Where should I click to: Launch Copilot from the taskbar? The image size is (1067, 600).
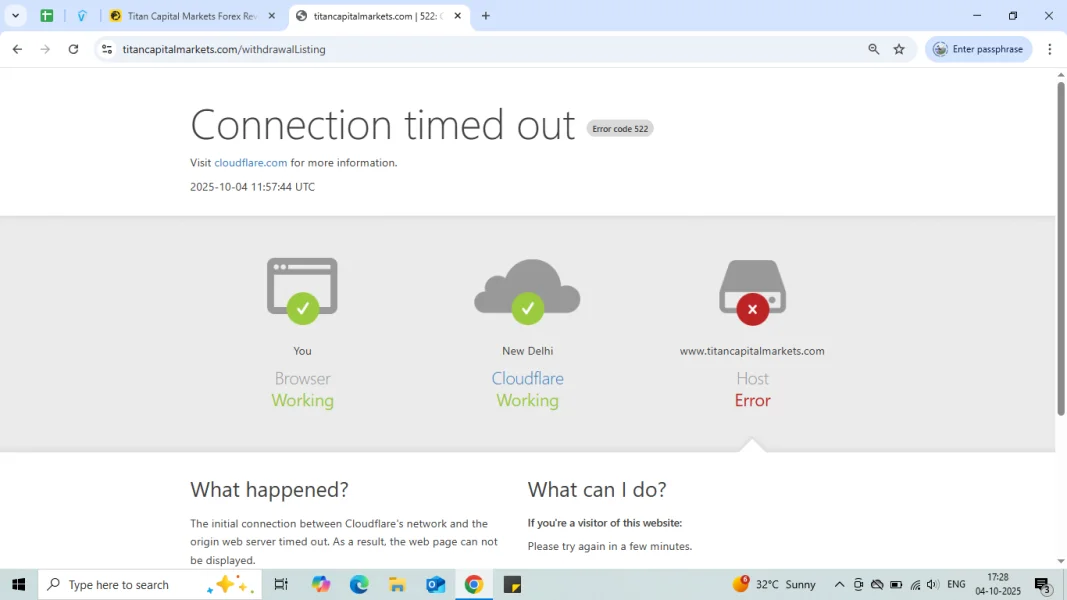(321, 584)
